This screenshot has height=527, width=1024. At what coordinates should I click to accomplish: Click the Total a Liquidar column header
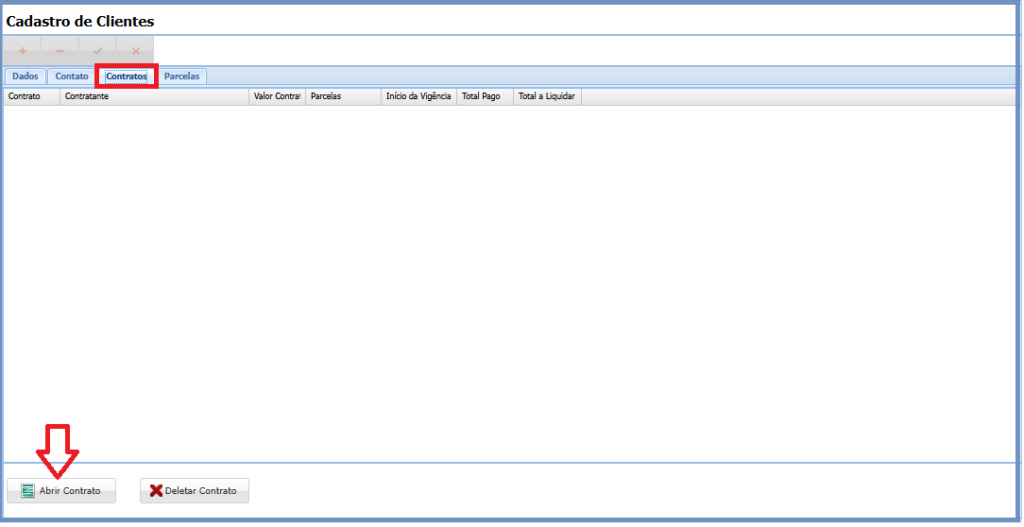547,97
